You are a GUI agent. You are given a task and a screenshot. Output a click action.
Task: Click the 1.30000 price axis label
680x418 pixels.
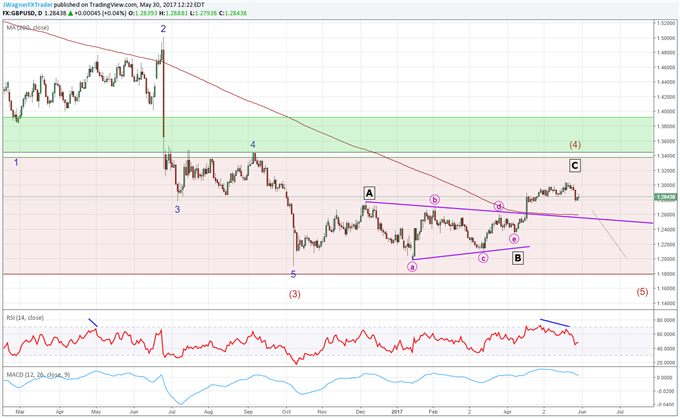(x=666, y=185)
